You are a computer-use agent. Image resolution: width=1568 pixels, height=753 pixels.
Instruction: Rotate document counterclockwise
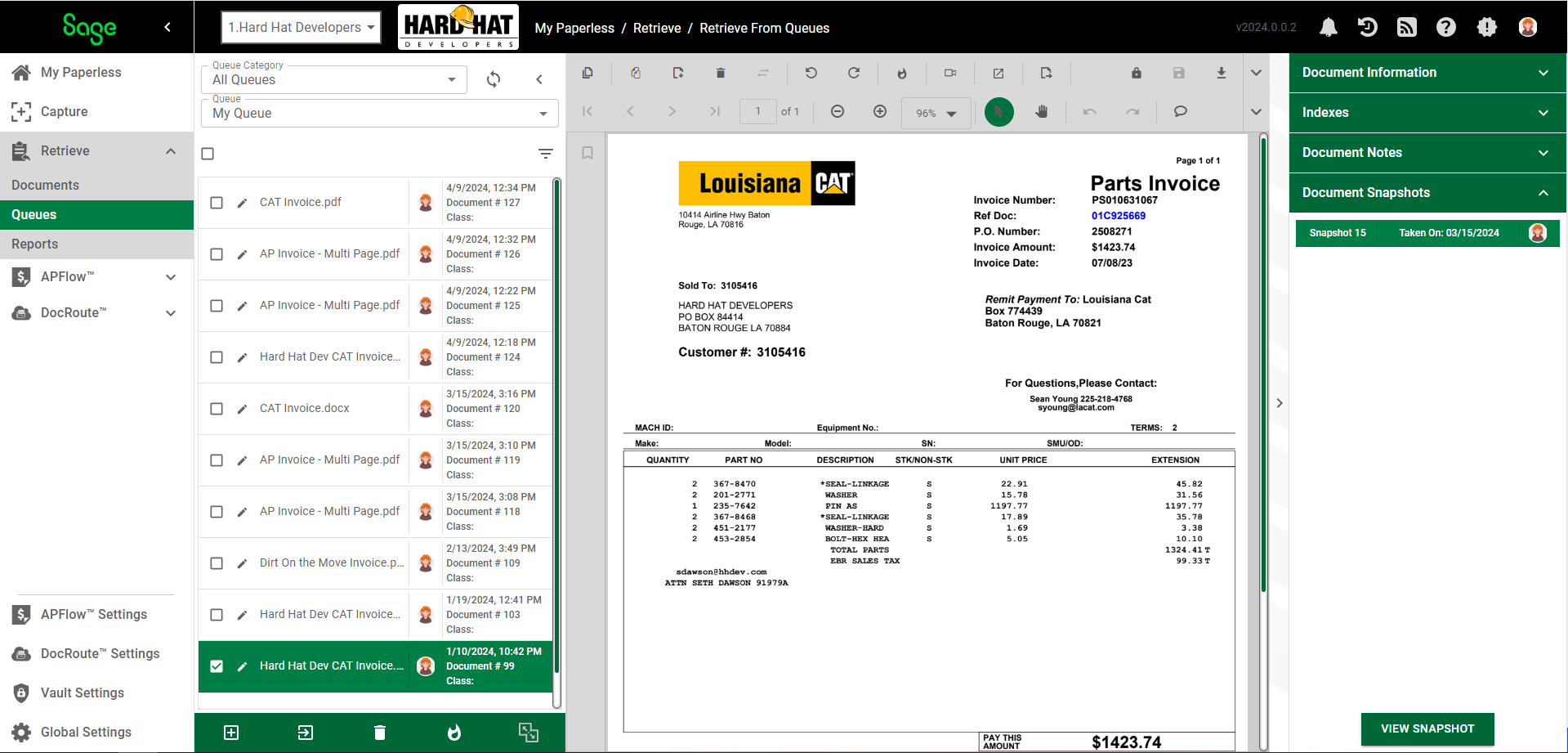click(811, 73)
